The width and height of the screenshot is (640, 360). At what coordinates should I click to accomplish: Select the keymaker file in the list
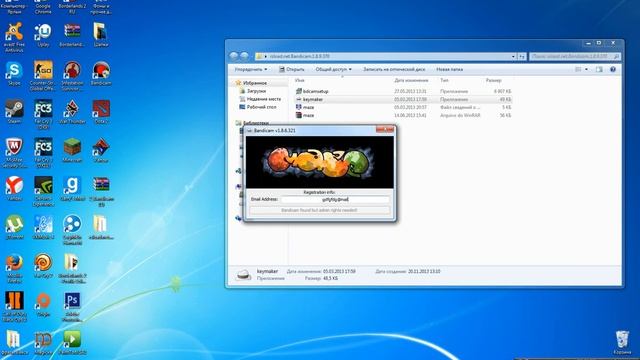(x=313, y=99)
